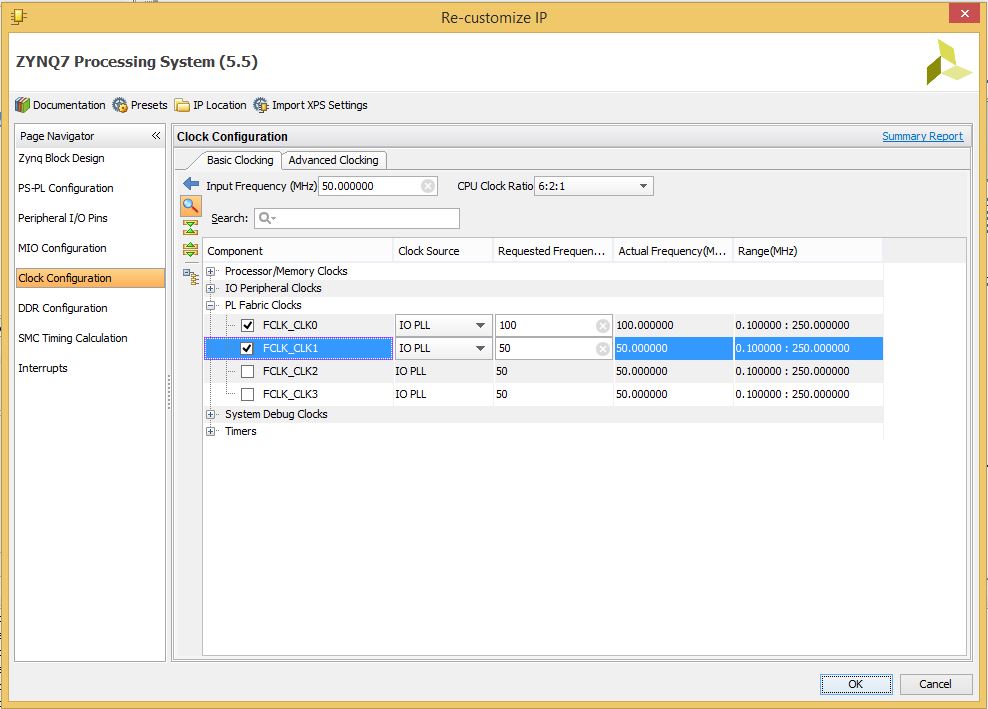Expand the Processor/Memory Clocks node
Image resolution: width=988 pixels, height=709 pixels.
pos(210,271)
